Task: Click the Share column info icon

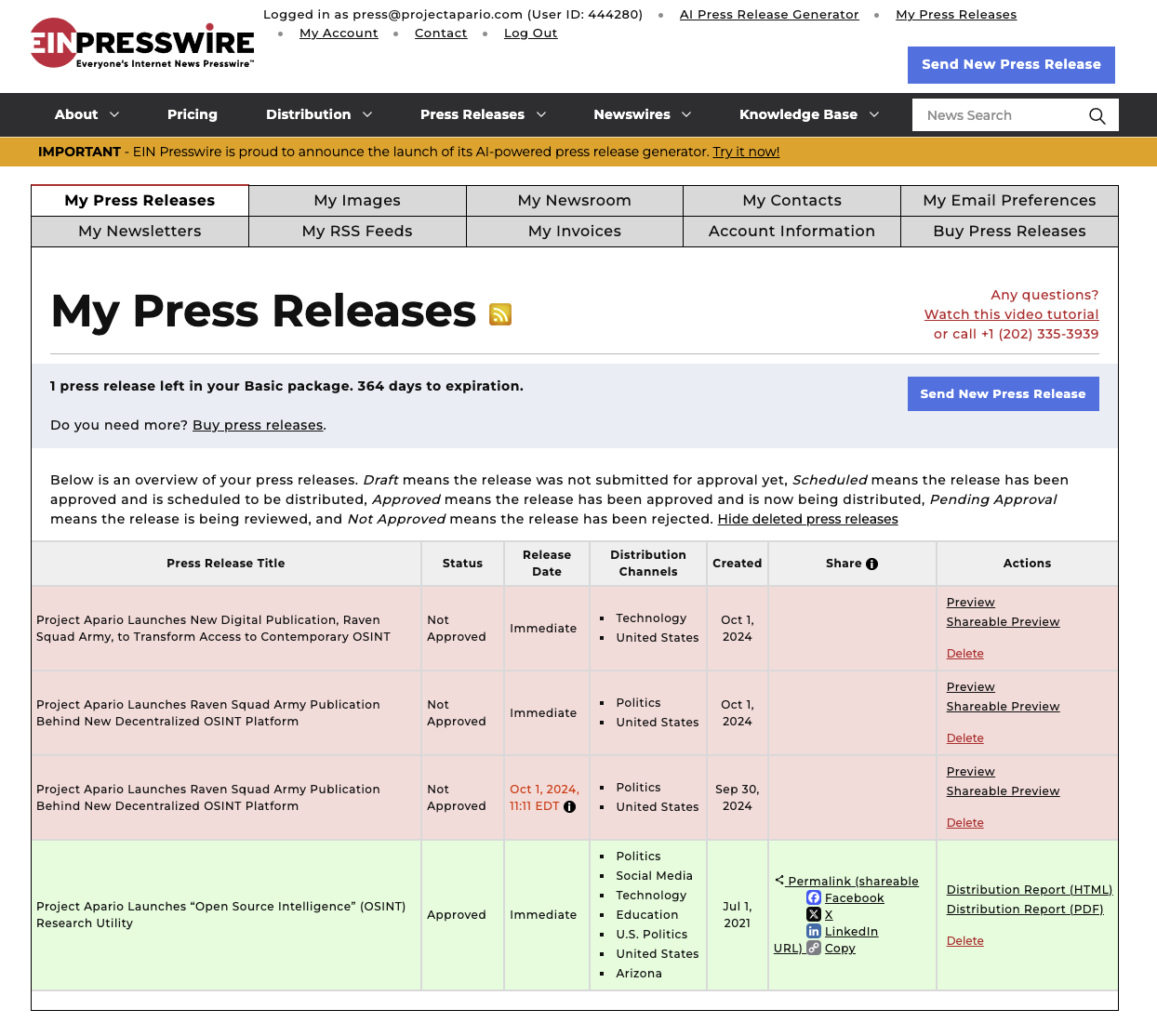Action: click(871, 564)
